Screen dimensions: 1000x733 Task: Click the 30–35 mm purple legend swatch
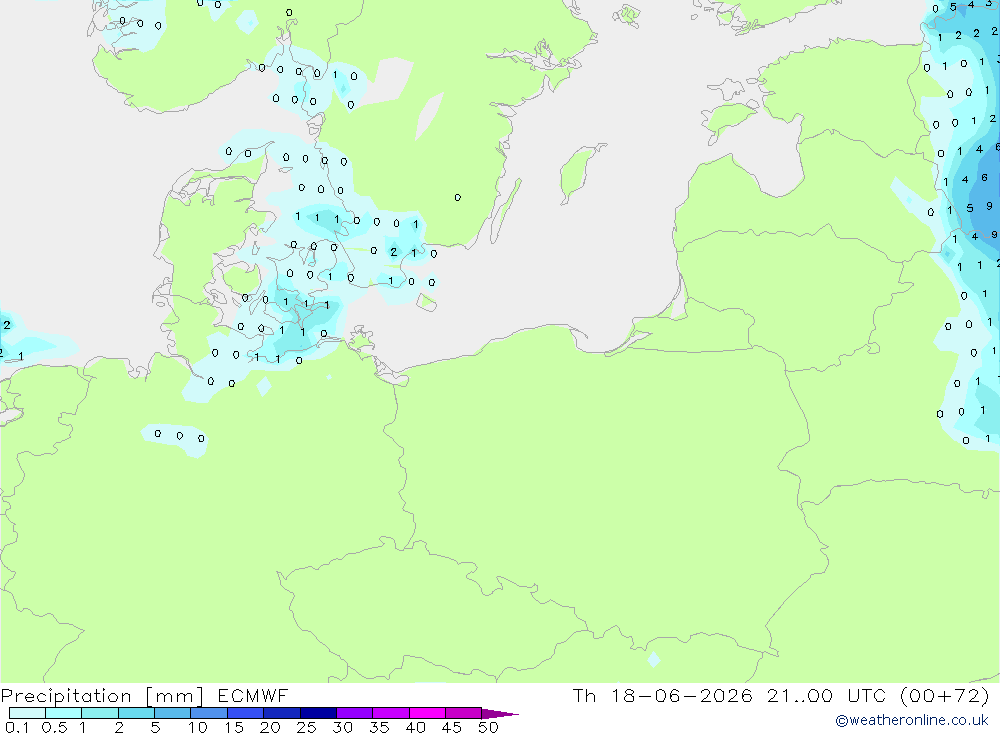click(355, 713)
